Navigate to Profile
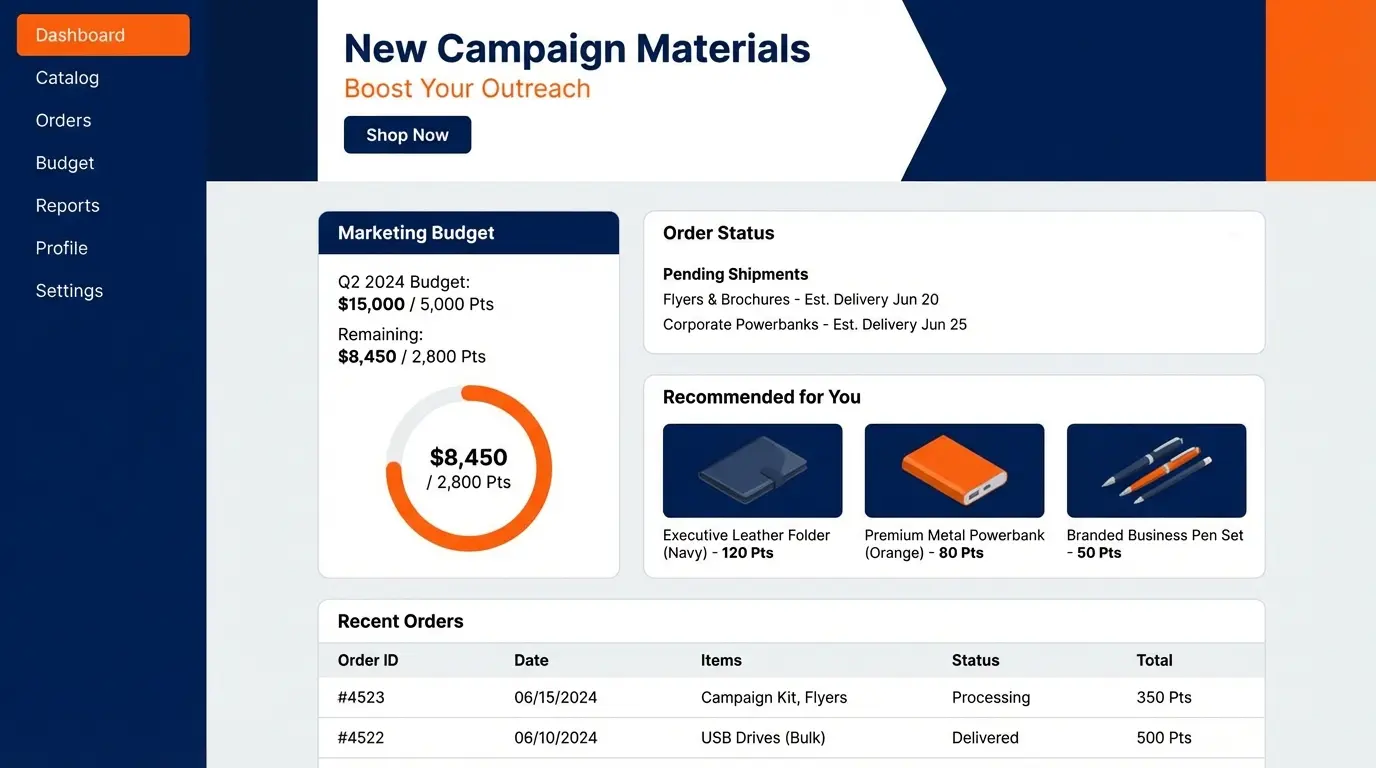The image size is (1376, 768). pos(61,248)
